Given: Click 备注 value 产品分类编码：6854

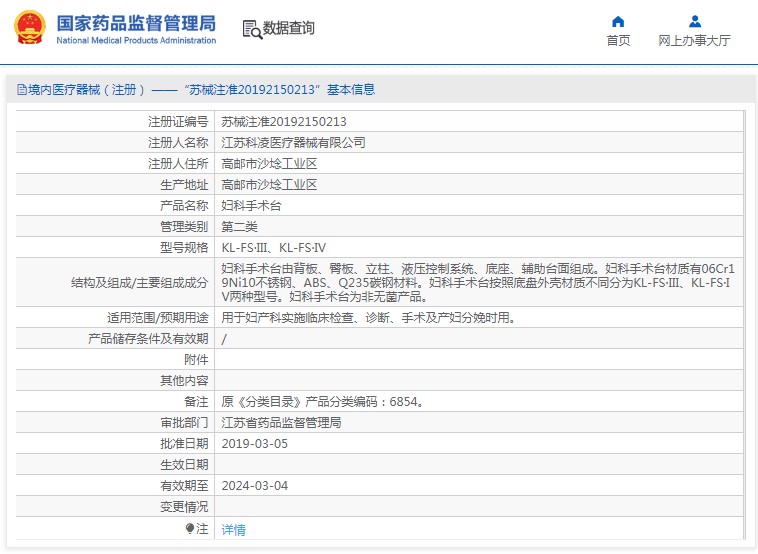Looking at the screenshot, I should pos(324,402).
